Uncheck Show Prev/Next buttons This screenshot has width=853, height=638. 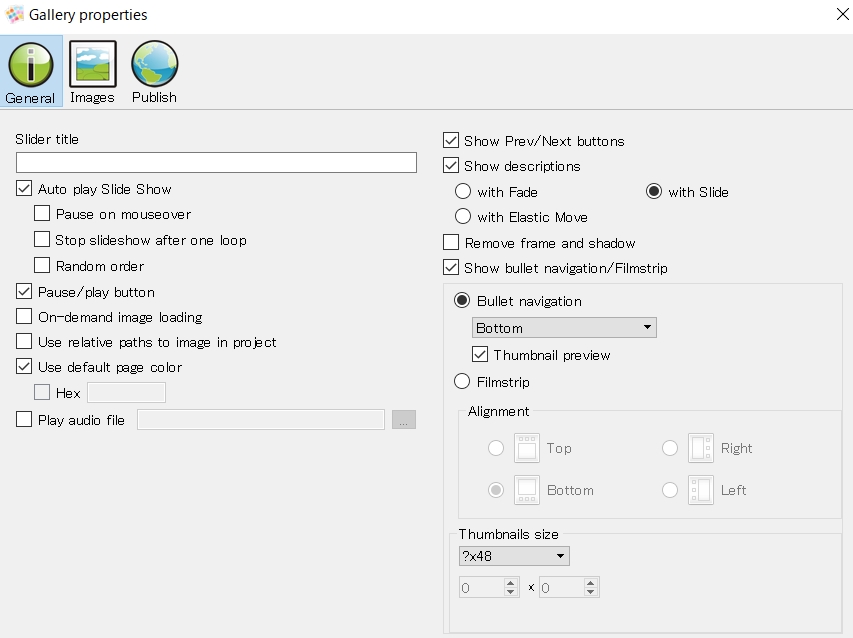(x=451, y=140)
